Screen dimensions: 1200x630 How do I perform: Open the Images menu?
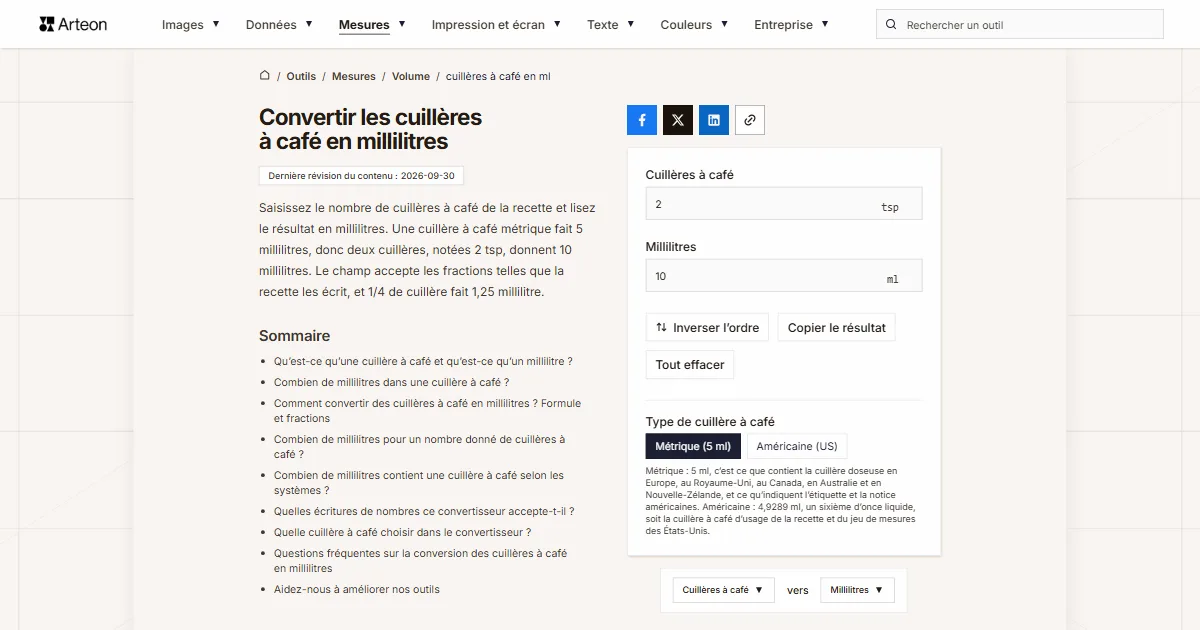click(191, 25)
